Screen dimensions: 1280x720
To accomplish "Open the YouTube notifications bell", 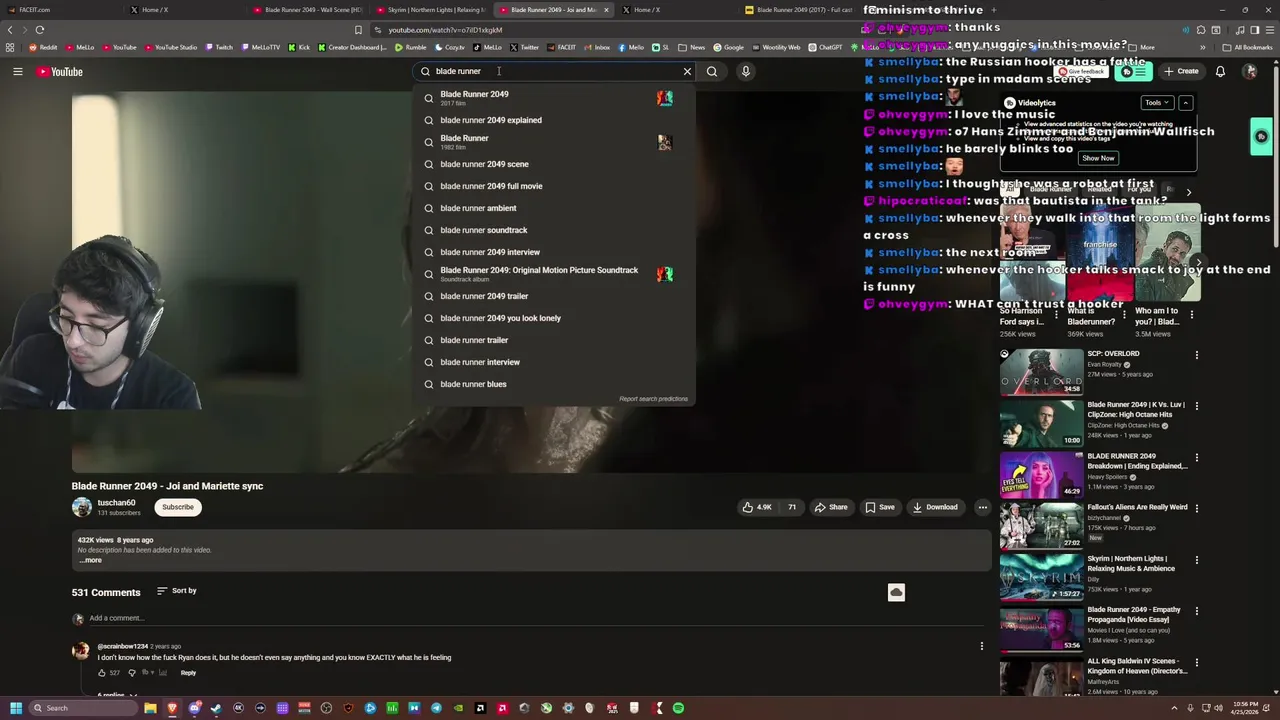I will pyautogui.click(x=1220, y=71).
